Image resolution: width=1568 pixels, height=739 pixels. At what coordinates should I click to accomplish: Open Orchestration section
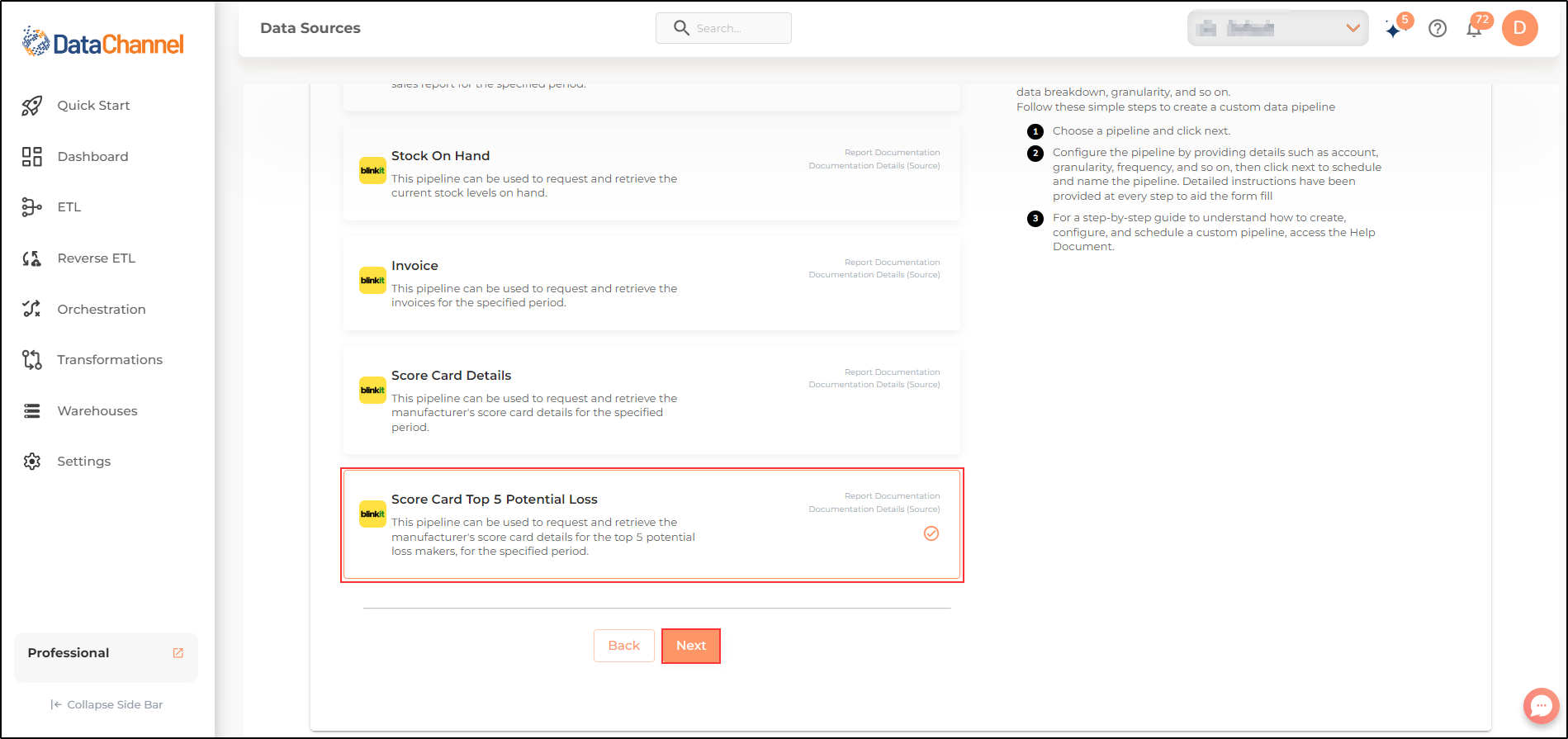click(102, 310)
